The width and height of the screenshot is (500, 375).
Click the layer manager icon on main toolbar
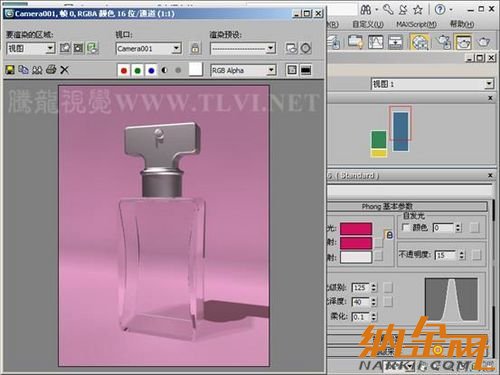pyautogui.click(x=334, y=42)
